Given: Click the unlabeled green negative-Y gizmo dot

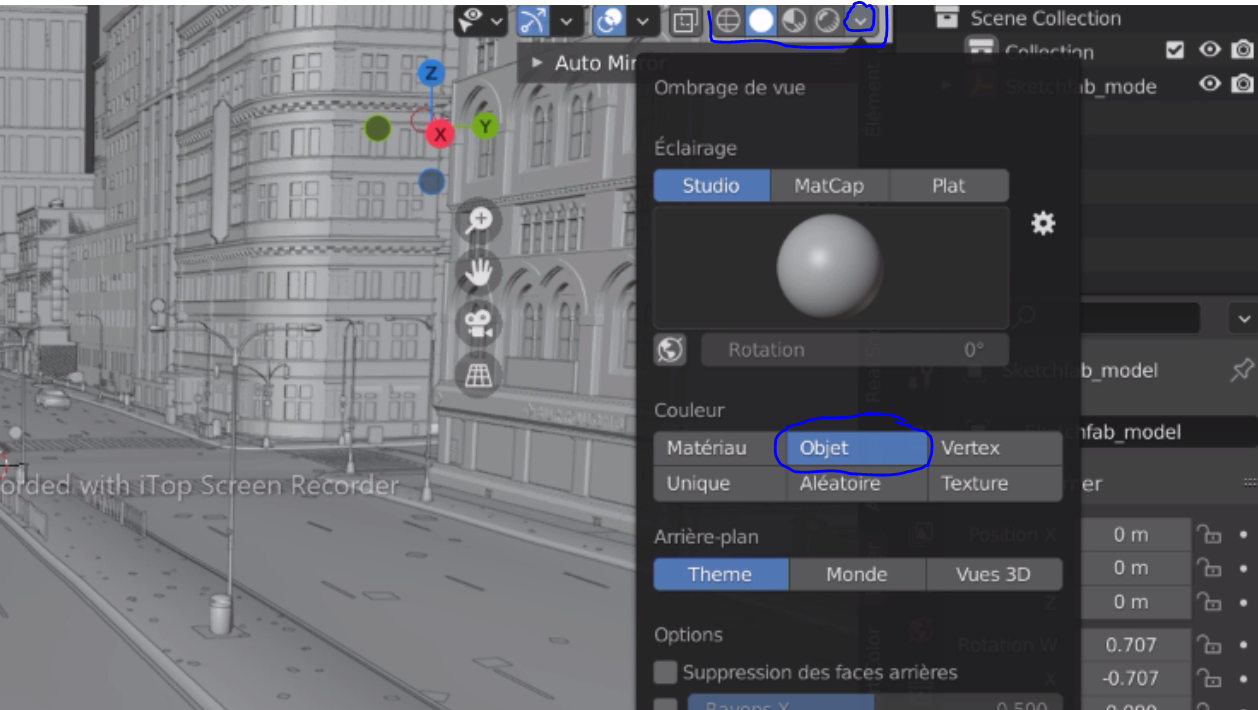Looking at the screenshot, I should tap(378, 128).
